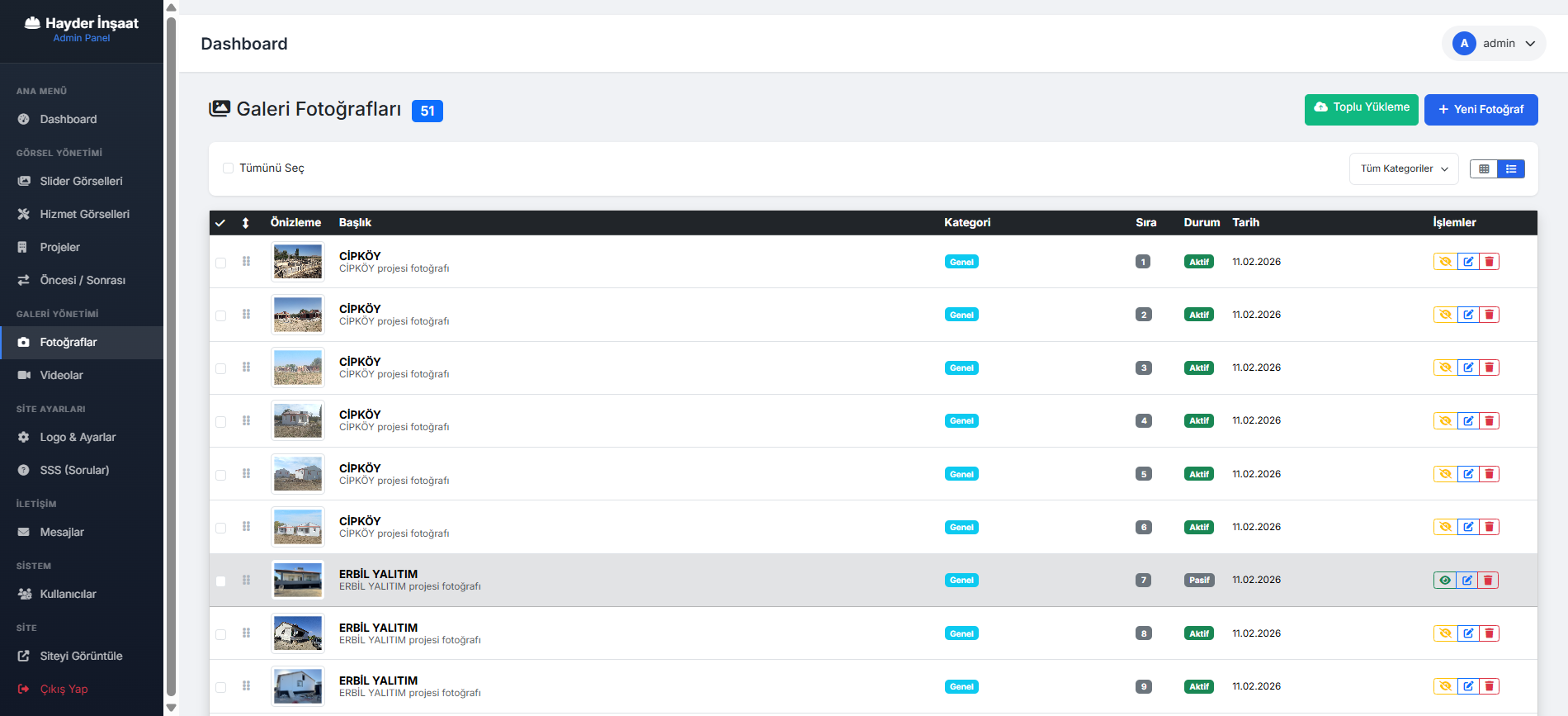Screen dimensions: 1568x716
Task: Select the checkbox for row 7 ERBİL YALITIM
Action: (221, 581)
